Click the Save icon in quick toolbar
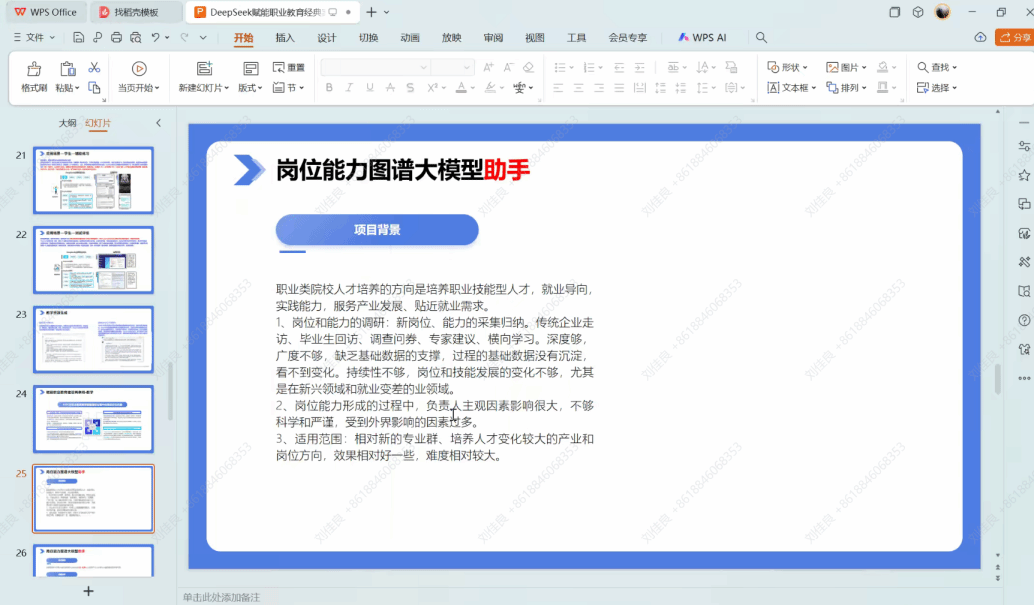Image resolution: width=1034 pixels, height=605 pixels. point(79,38)
